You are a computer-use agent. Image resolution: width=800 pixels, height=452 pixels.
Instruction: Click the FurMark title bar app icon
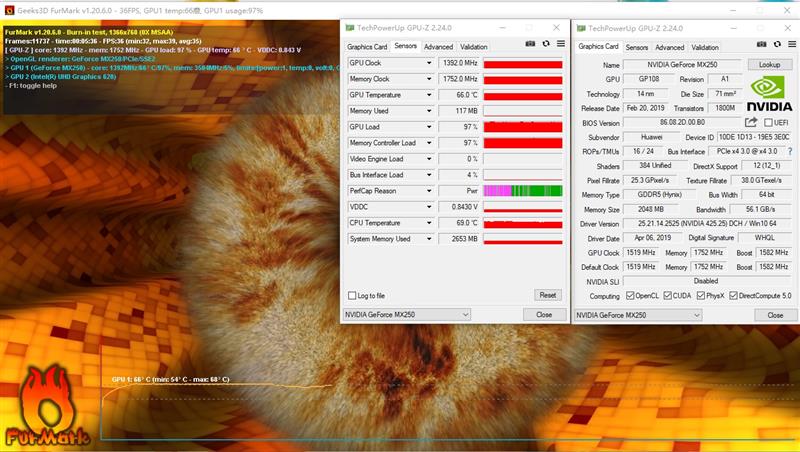(9, 10)
